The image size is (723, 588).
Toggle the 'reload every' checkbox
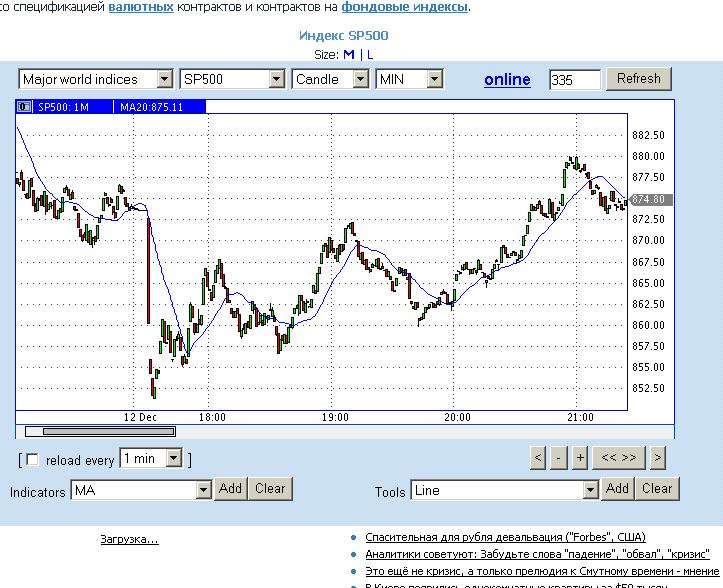pyautogui.click(x=32, y=460)
